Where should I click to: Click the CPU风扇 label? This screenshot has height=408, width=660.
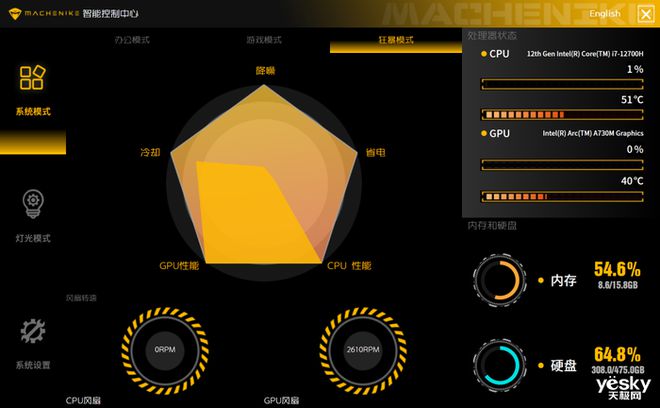[83, 400]
